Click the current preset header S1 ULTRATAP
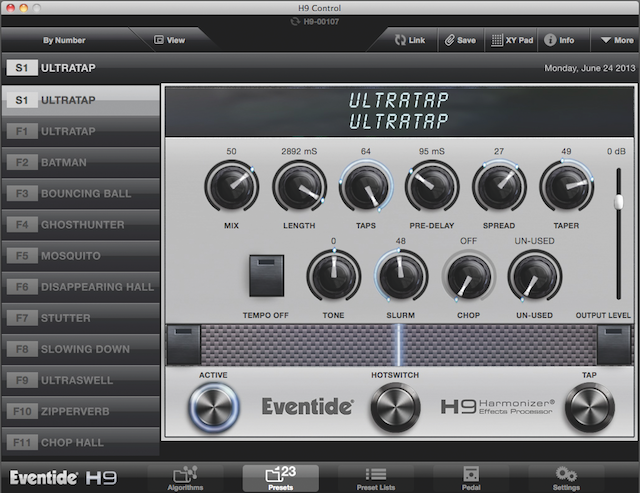 point(51,68)
